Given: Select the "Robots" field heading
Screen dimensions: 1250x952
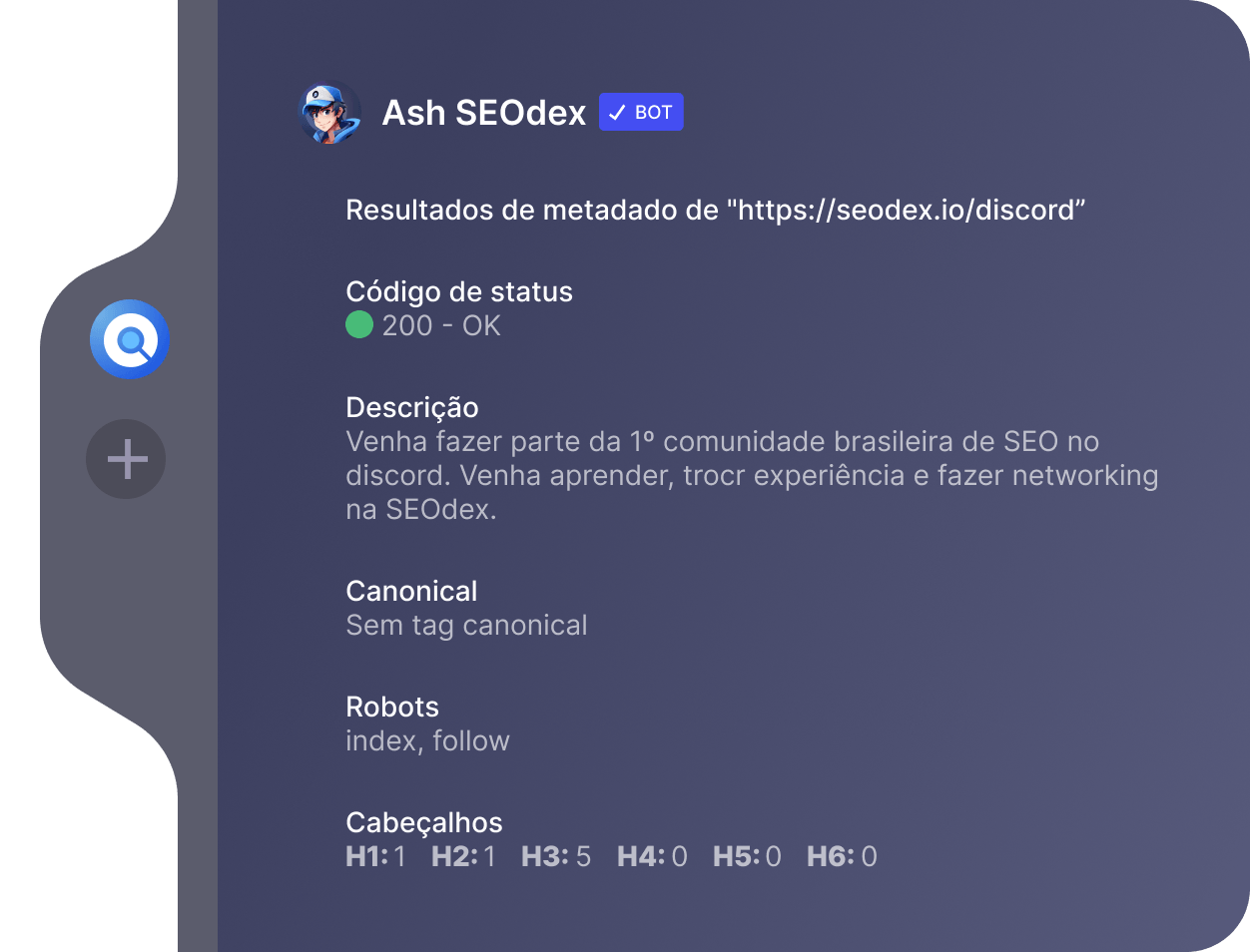Looking at the screenshot, I should 392,707.
